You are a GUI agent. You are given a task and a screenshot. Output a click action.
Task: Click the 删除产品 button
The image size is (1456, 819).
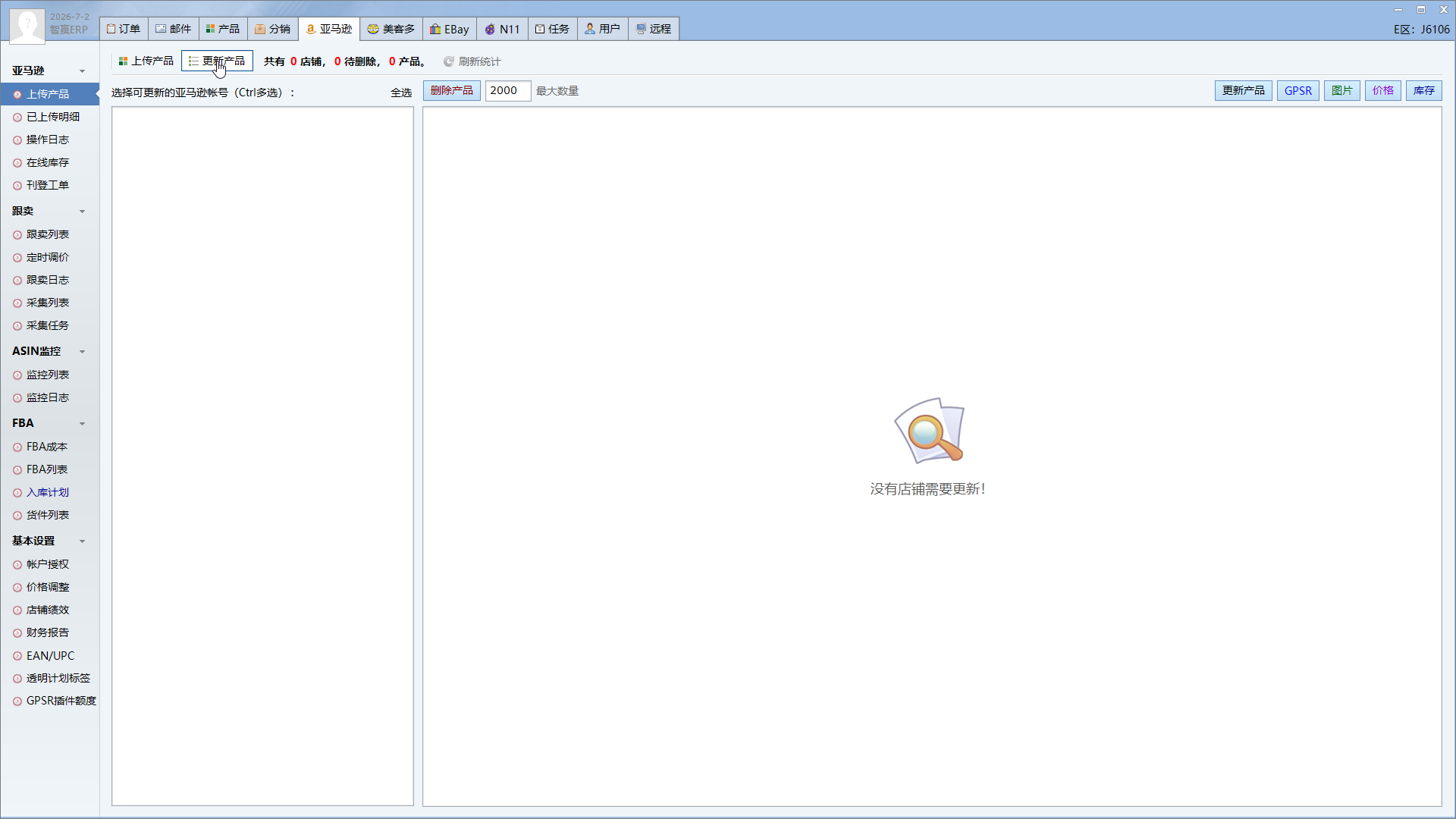tap(452, 90)
